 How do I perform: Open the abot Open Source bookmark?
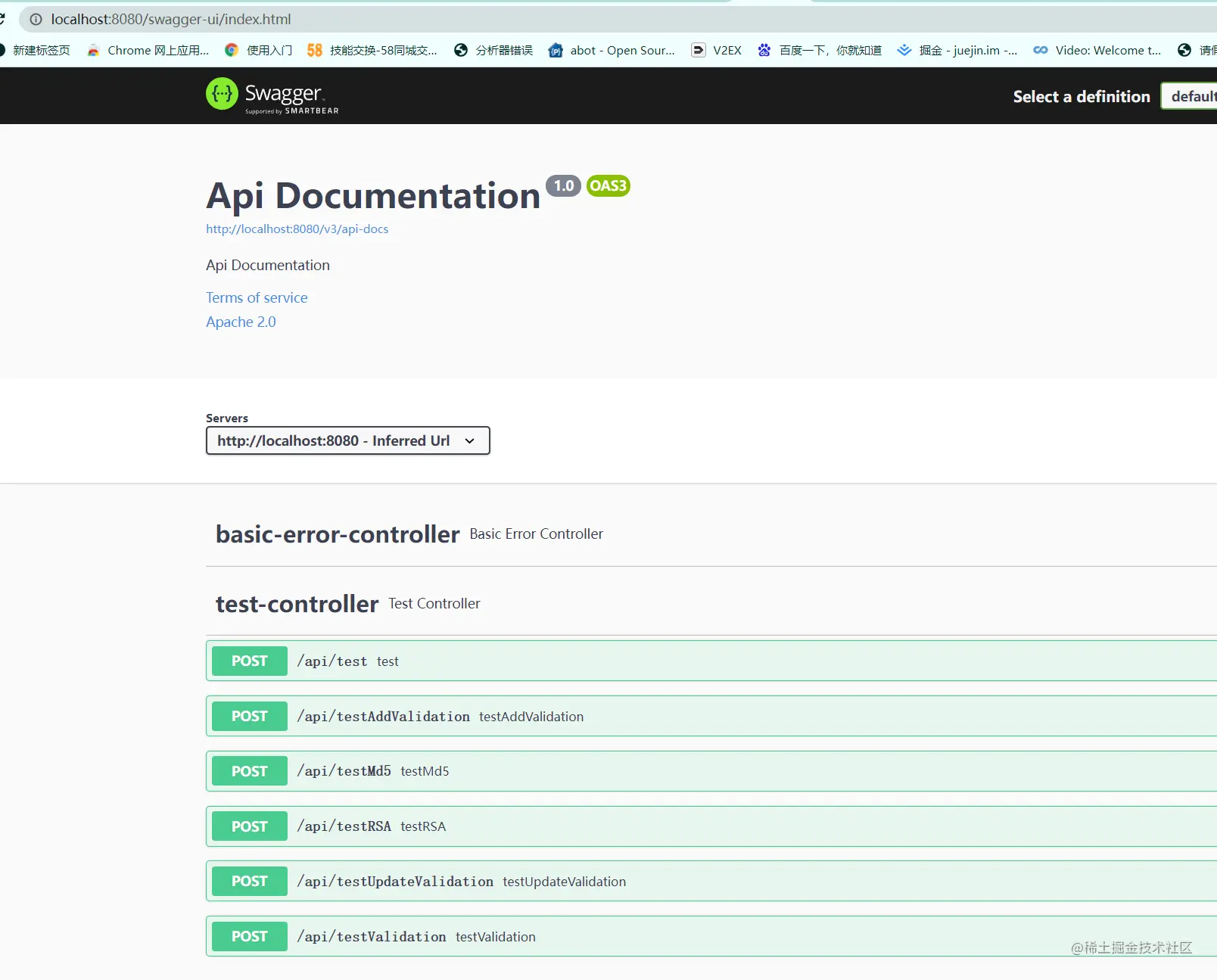click(x=612, y=50)
